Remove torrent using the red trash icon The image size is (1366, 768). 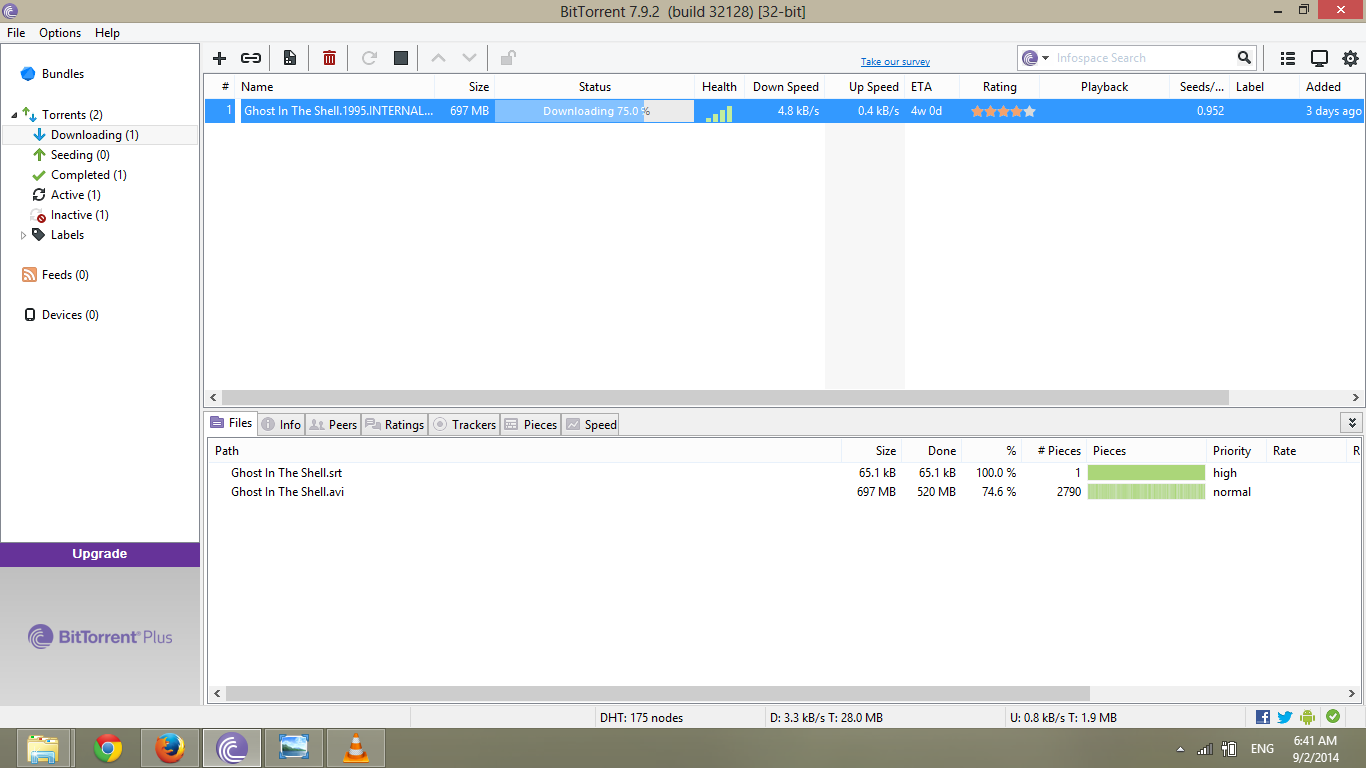[329, 58]
